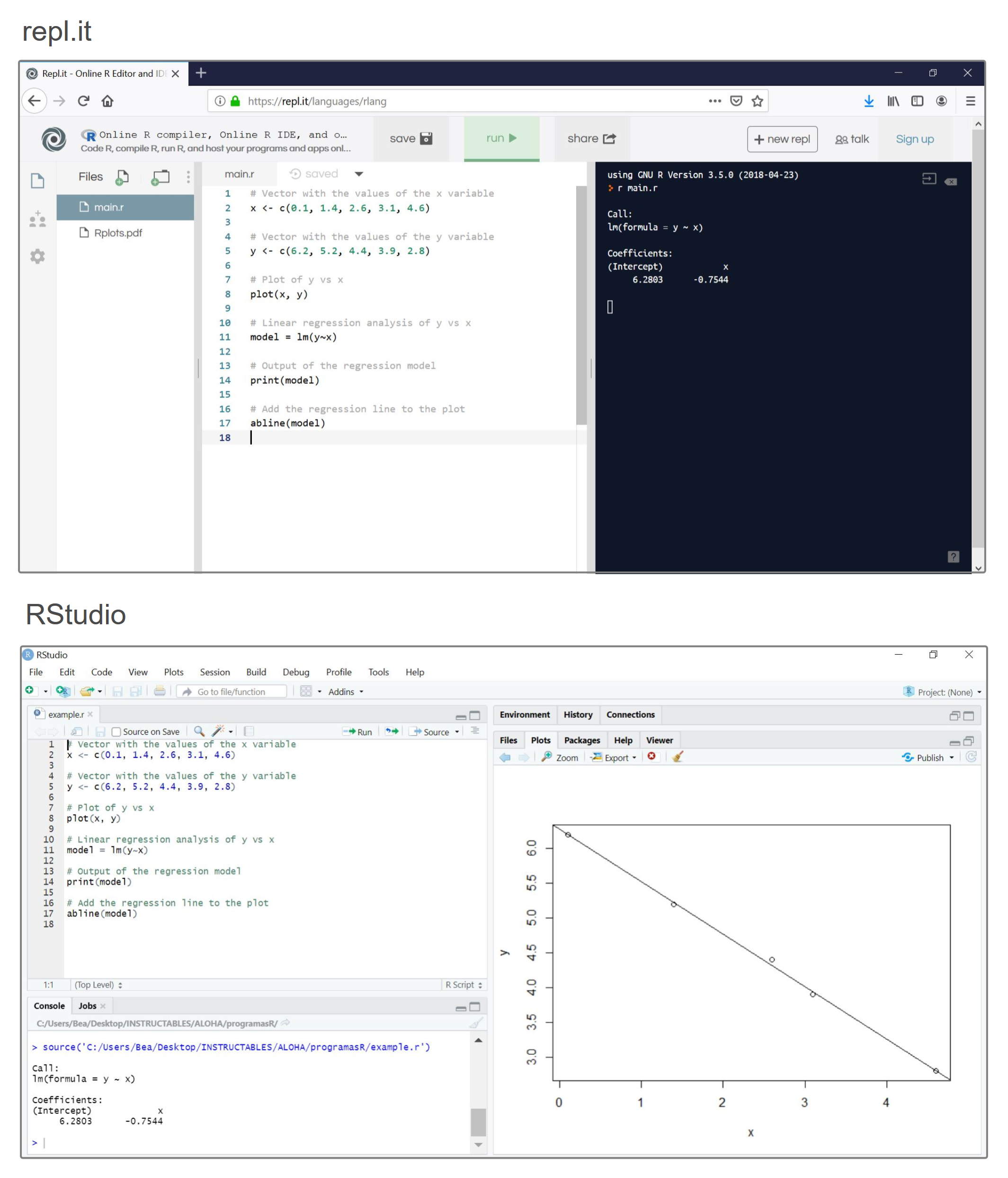Click the repl.it add folder icon

[160, 177]
